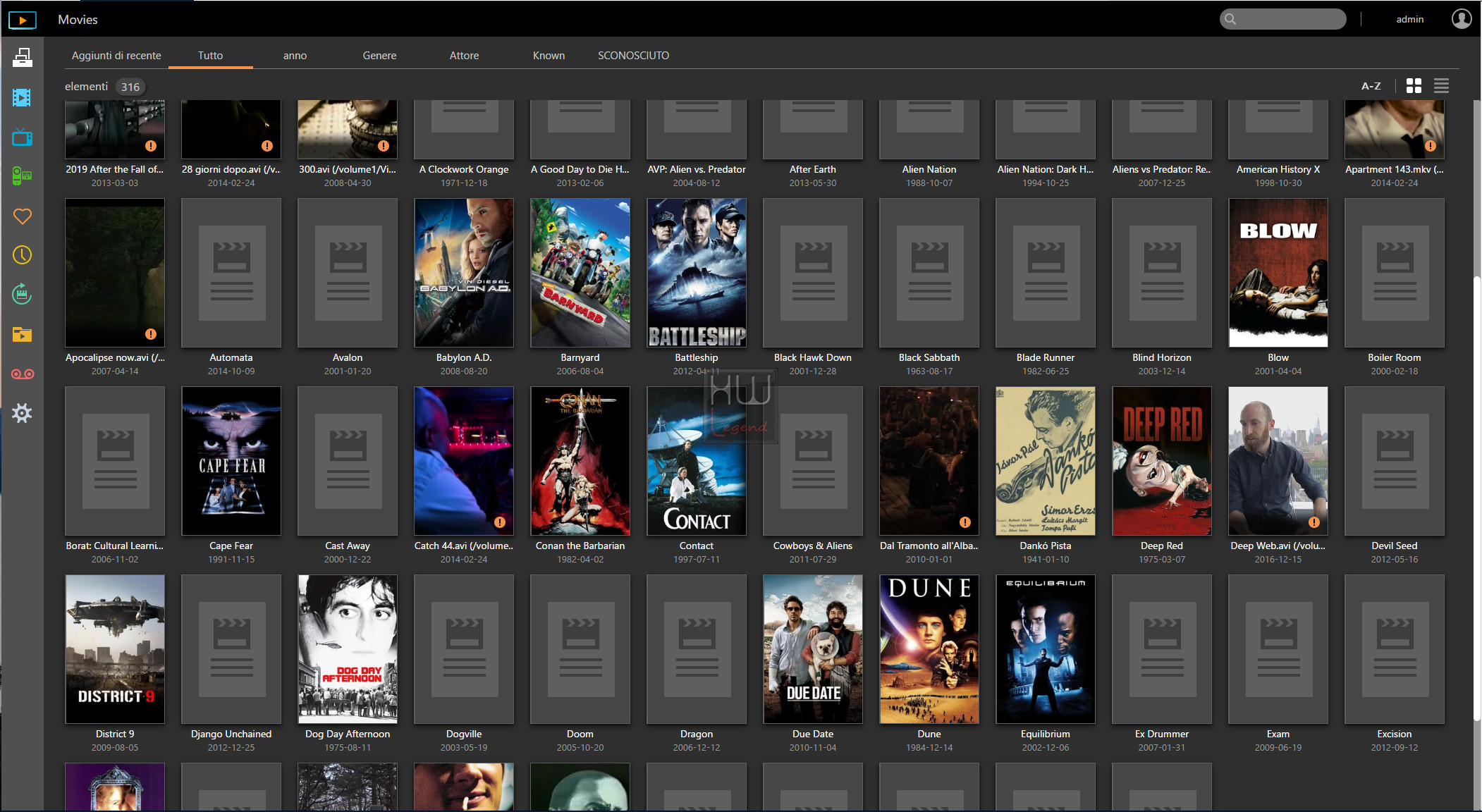Viewport: 1482px width, 812px height.
Task: Open the home videos camcorder sidebar icon
Action: 22,176
